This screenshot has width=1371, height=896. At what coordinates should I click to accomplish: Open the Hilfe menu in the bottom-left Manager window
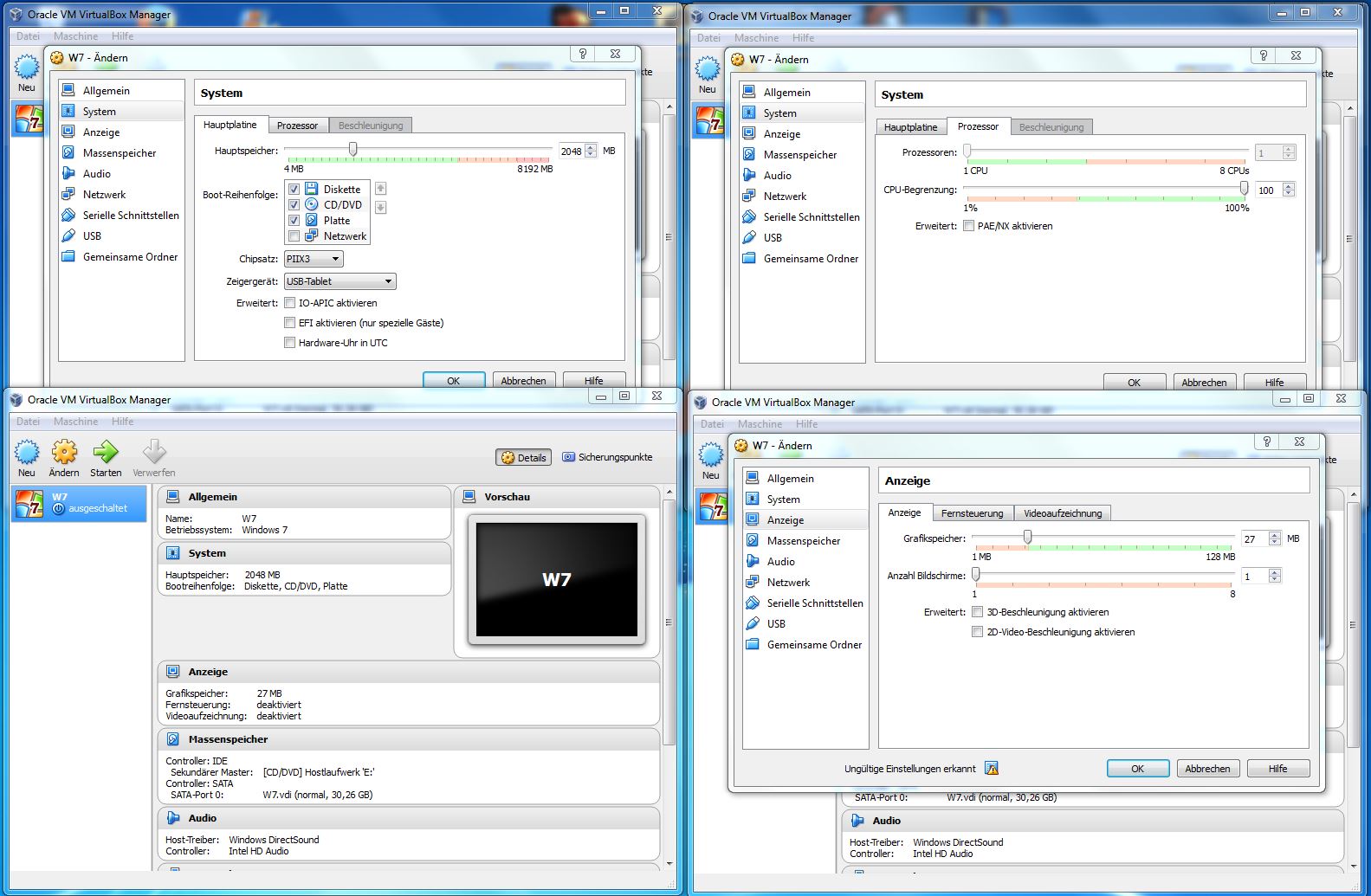coord(122,422)
